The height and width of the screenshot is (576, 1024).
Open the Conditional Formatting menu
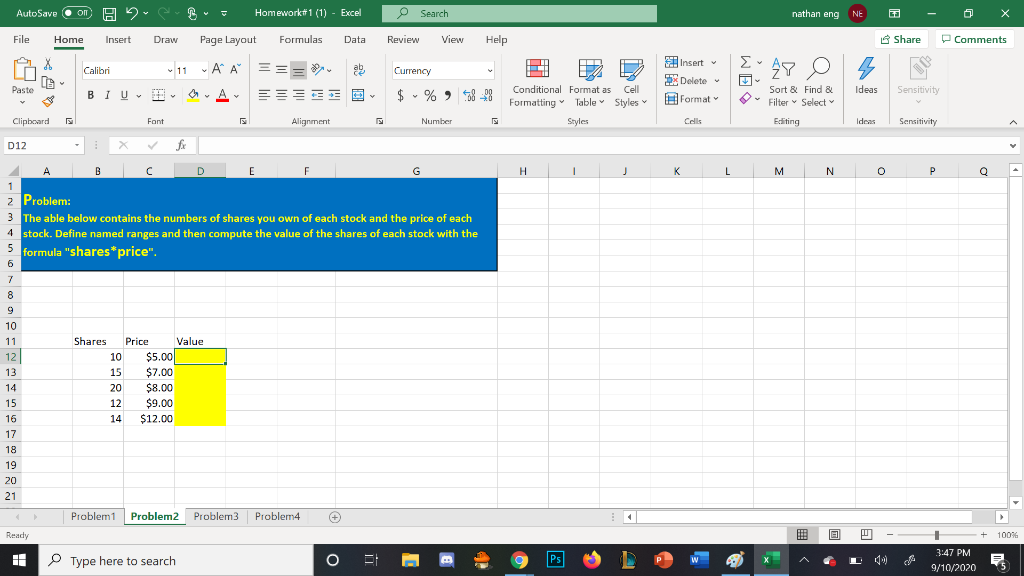click(x=536, y=85)
